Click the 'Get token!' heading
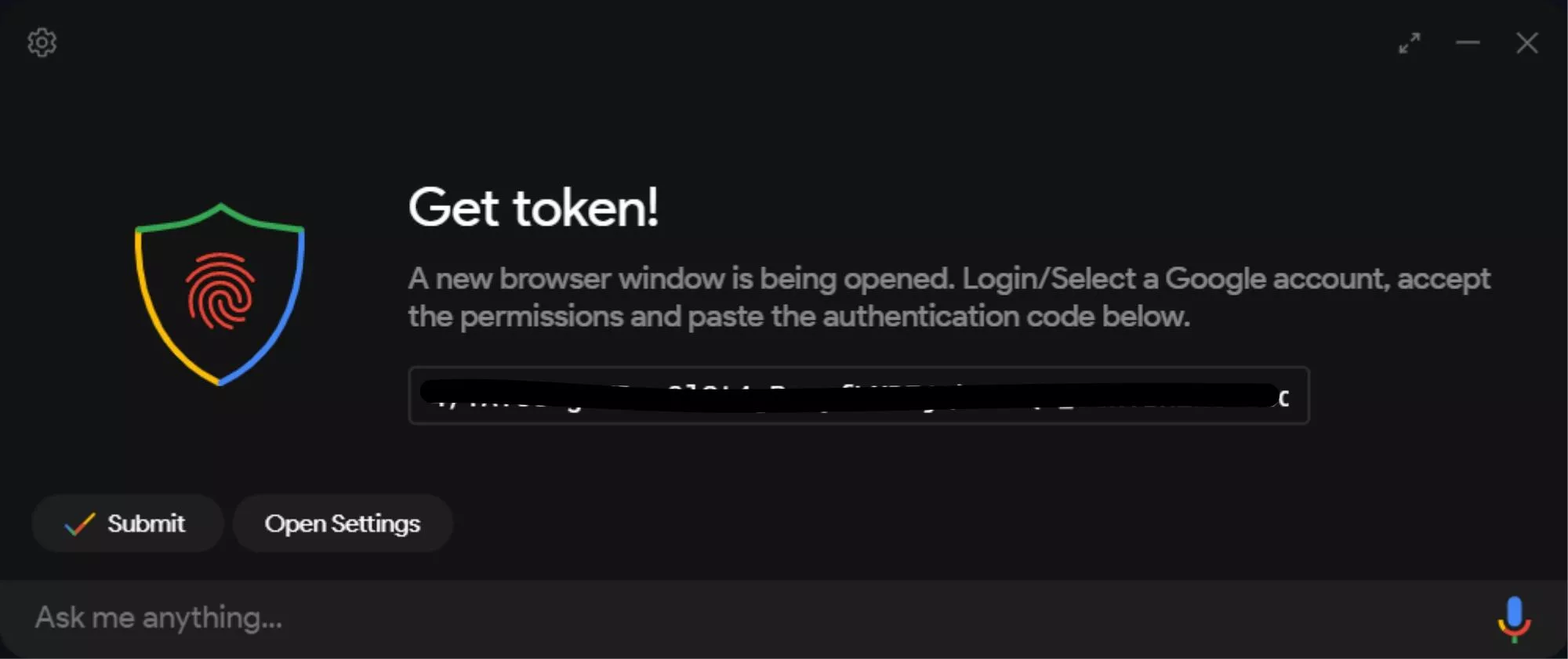Image resolution: width=1568 pixels, height=659 pixels. (x=533, y=208)
